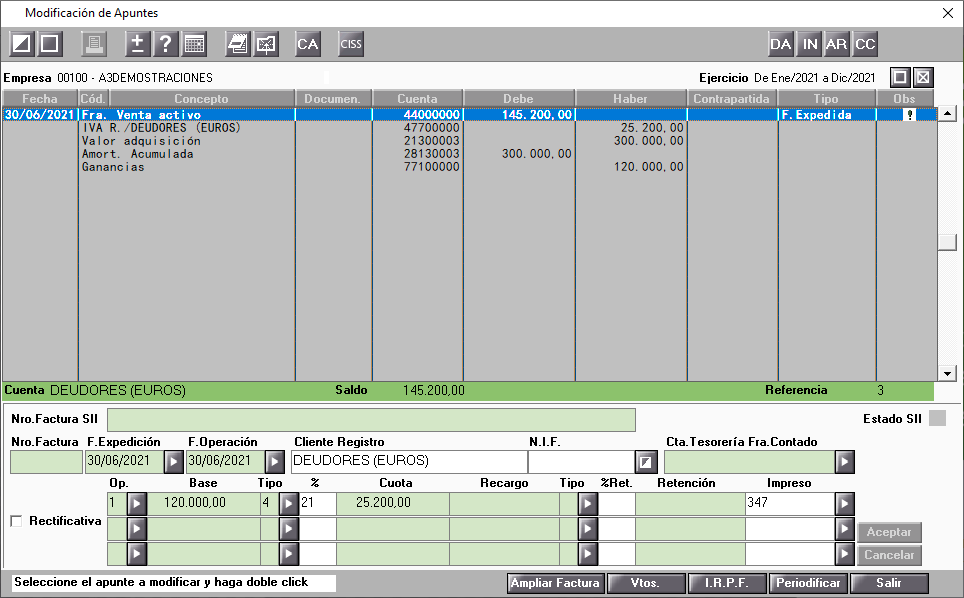The width and height of the screenshot is (964, 598).
Task: Open the F.Operación date picker arrow
Action: 274,462
